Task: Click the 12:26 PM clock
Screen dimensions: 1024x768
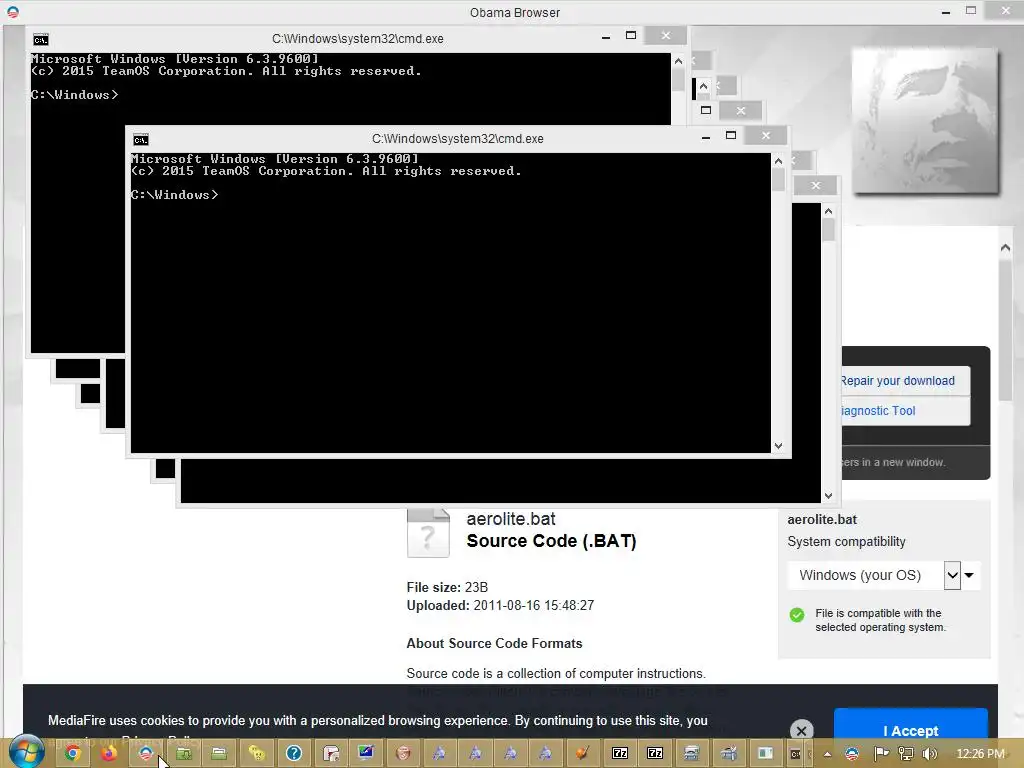Action: click(980, 754)
